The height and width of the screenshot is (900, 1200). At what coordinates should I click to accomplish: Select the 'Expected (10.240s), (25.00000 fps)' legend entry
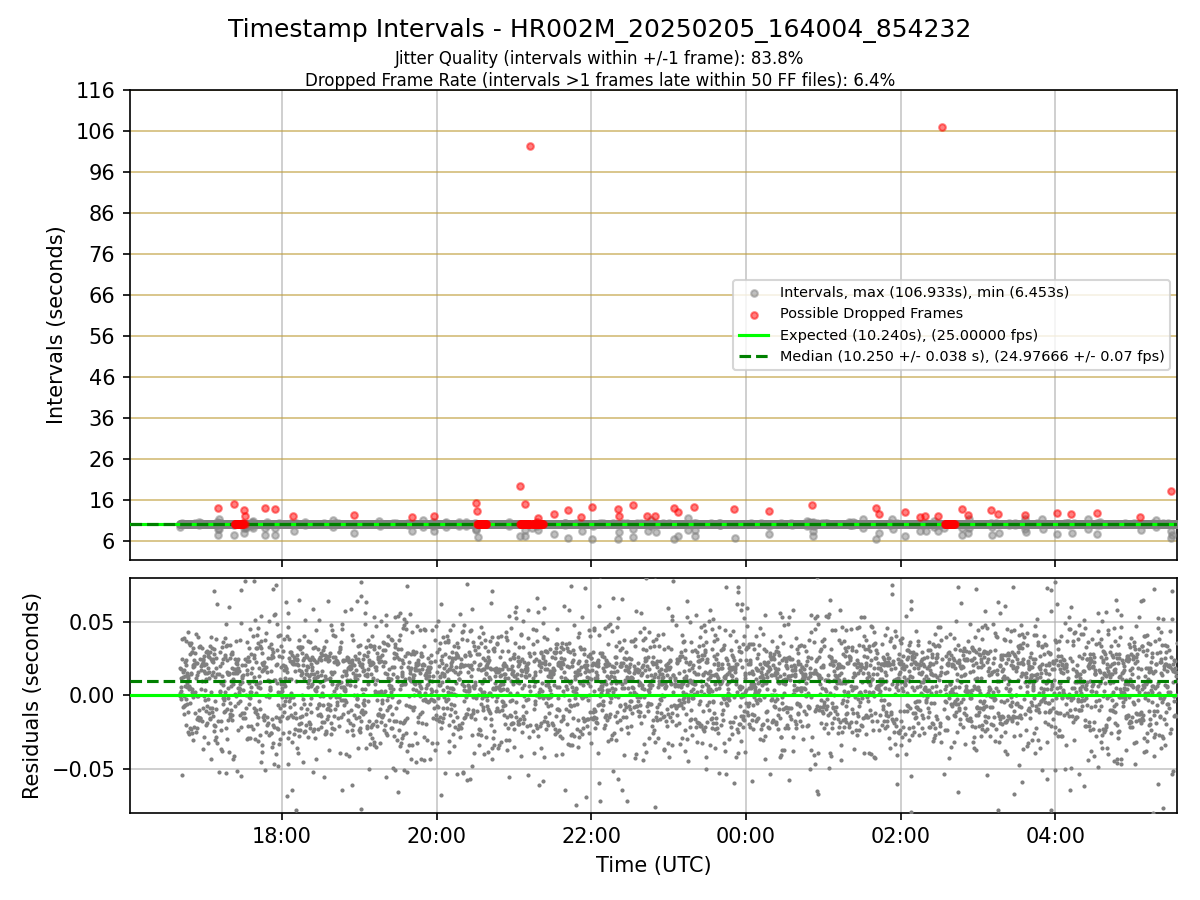908,334
